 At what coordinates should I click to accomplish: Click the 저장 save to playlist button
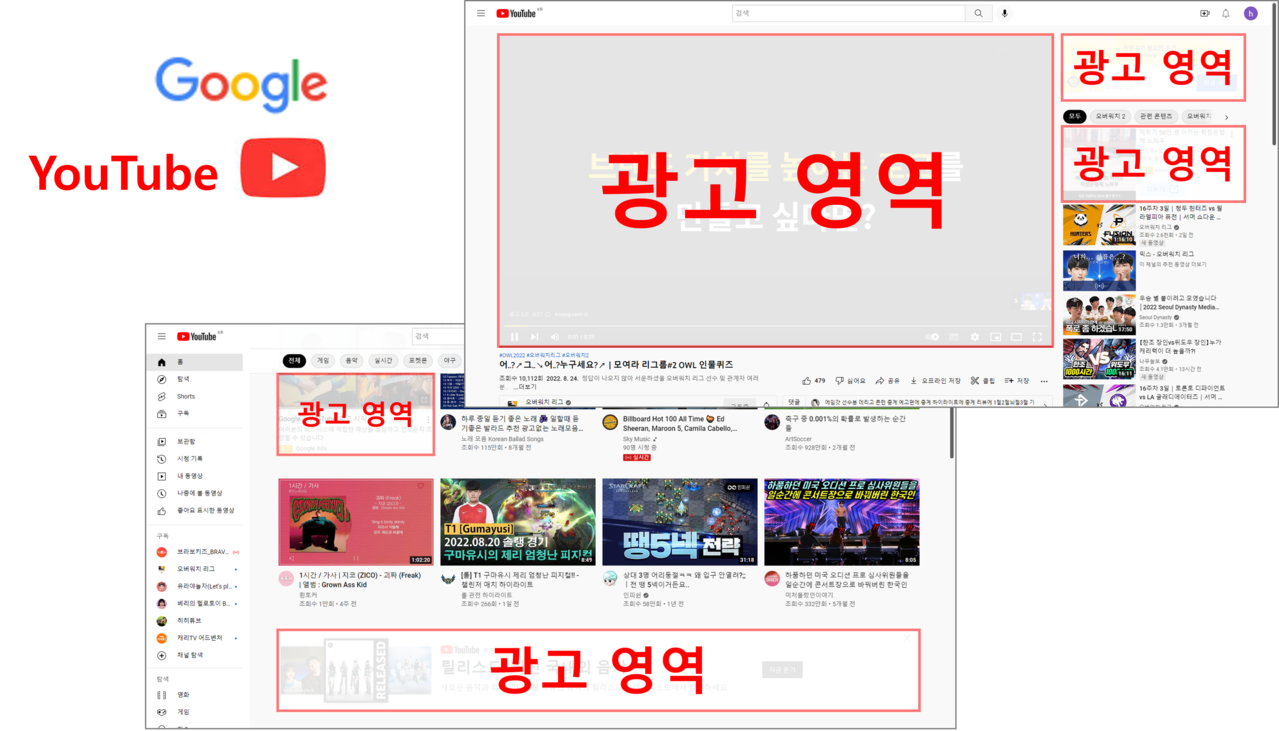click(1017, 381)
